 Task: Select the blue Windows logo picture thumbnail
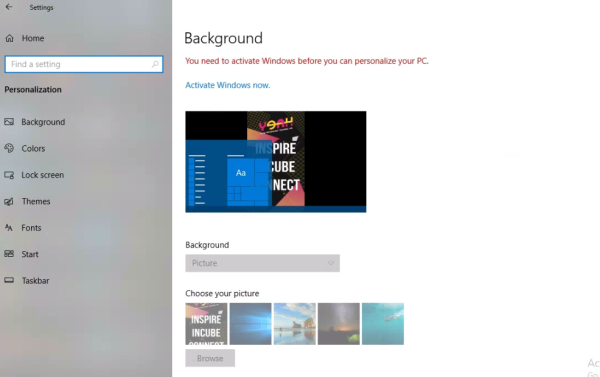250,324
